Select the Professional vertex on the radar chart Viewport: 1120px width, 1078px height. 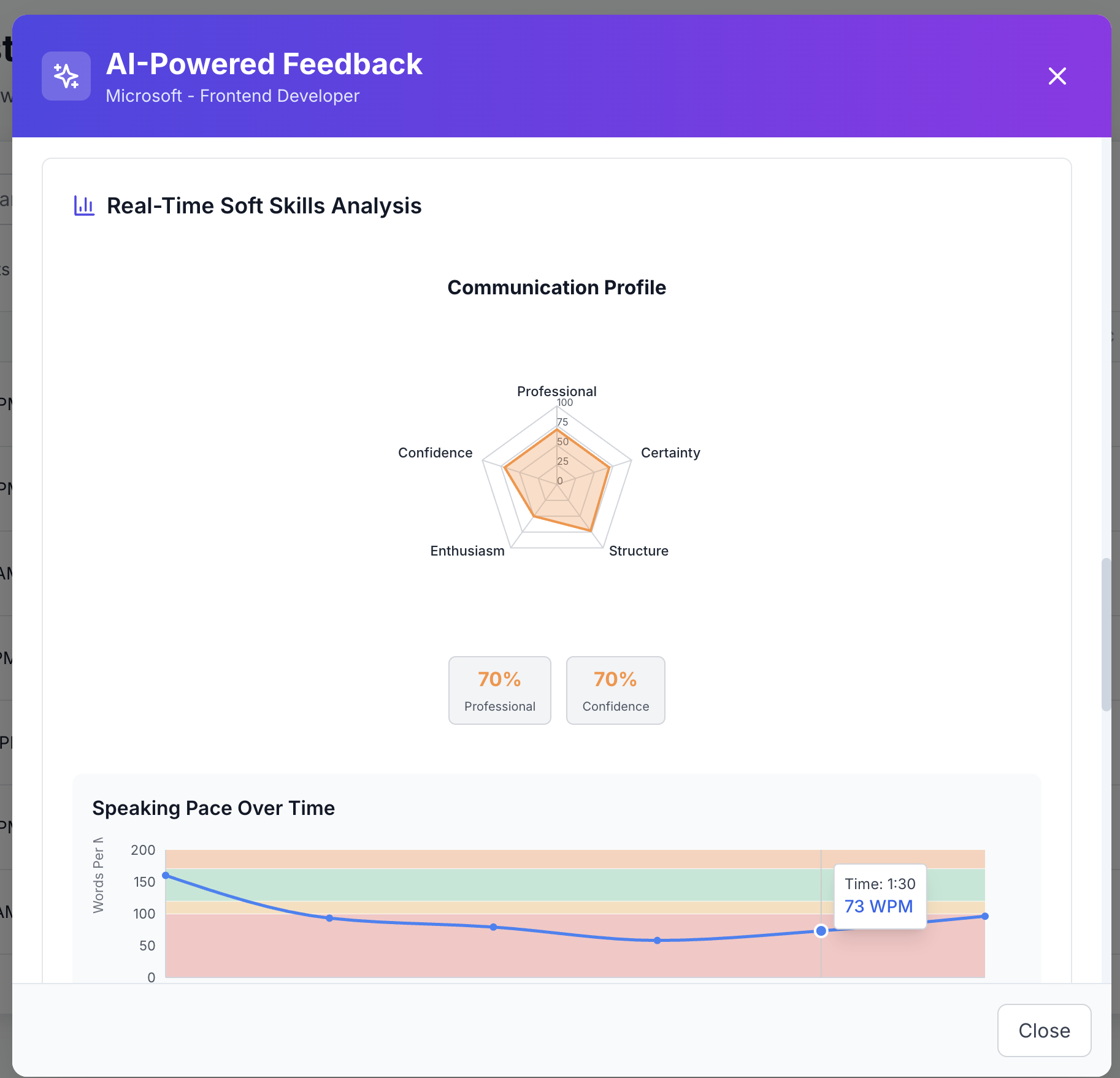(556, 430)
